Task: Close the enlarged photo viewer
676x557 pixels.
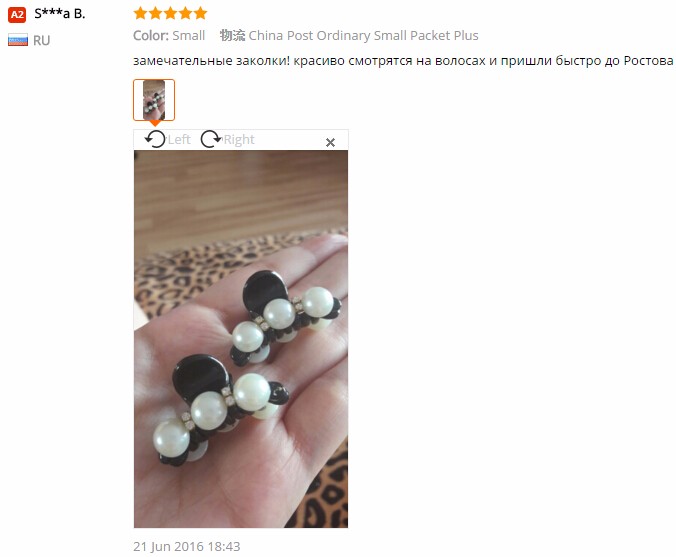Action: tap(330, 142)
